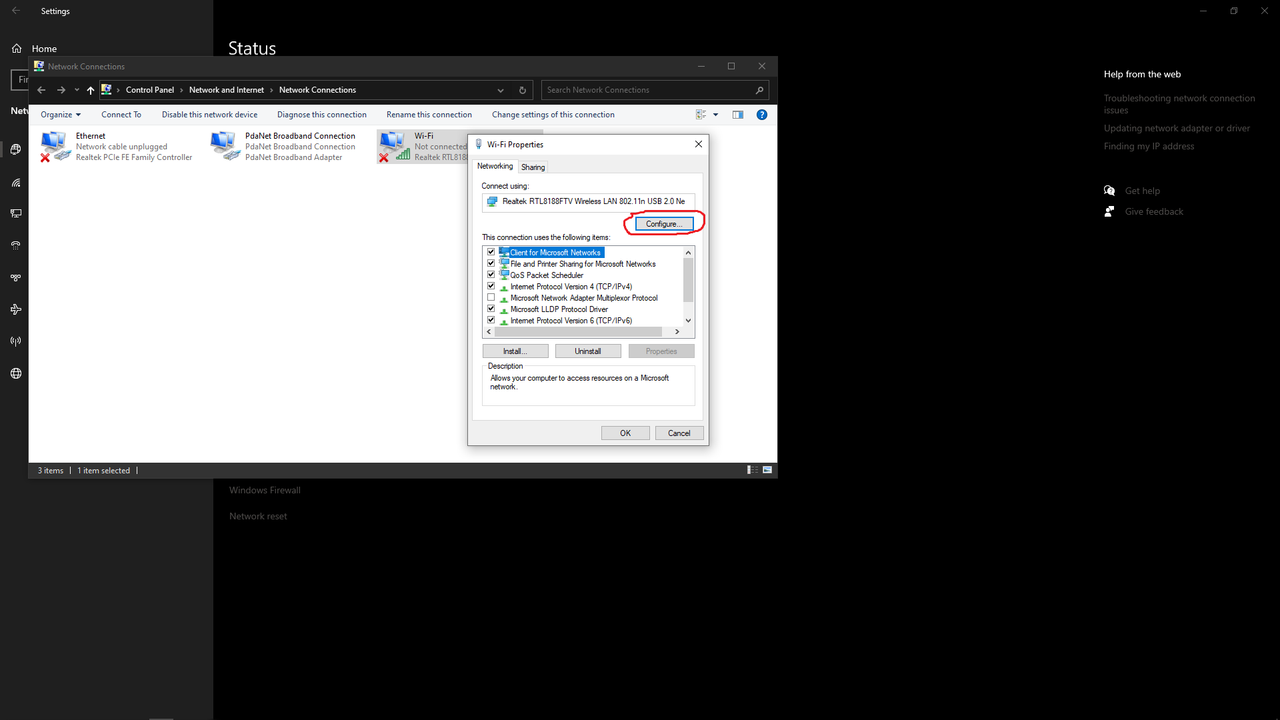Open Network reset link in Settings

click(258, 516)
